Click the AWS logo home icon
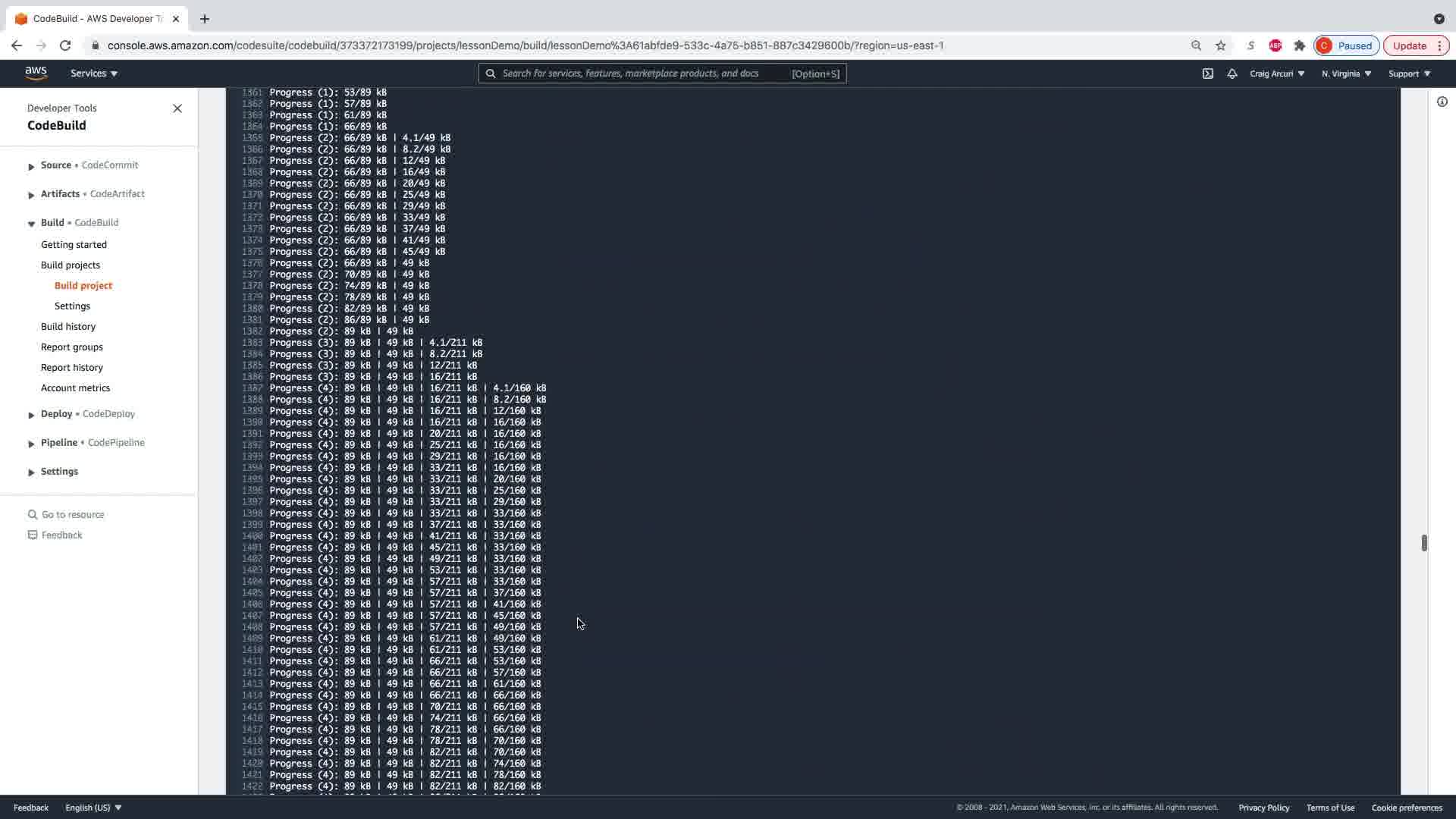1456x819 pixels. [x=36, y=73]
